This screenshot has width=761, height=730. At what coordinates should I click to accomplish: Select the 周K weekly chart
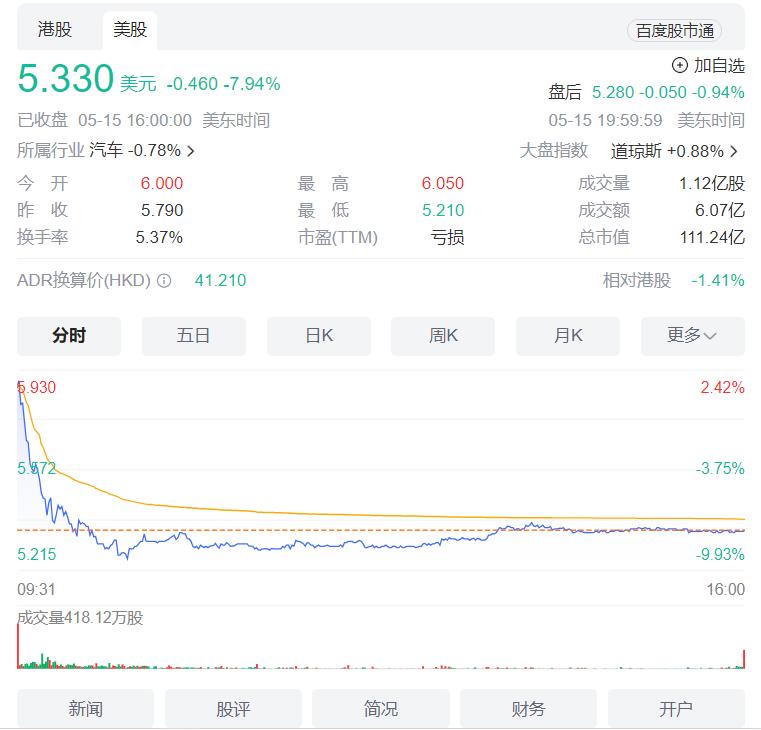443,336
